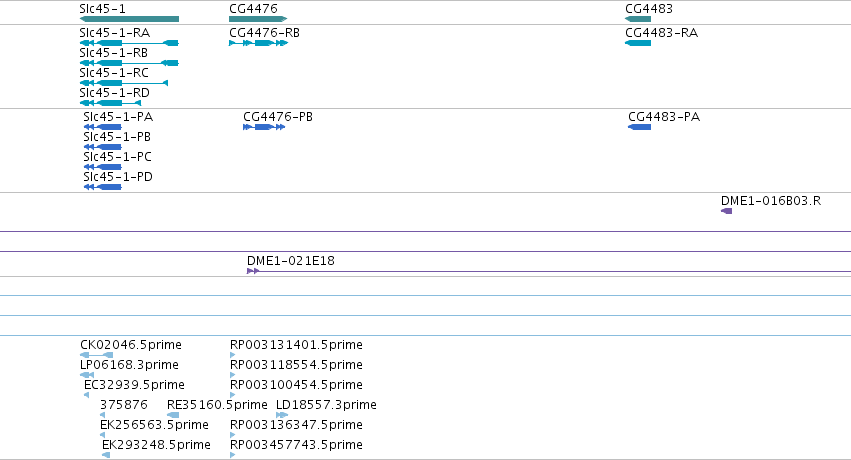Viewport: 851px width, 460px height.
Task: Click the RE35160.5prime EST glyph
Action: point(173,416)
